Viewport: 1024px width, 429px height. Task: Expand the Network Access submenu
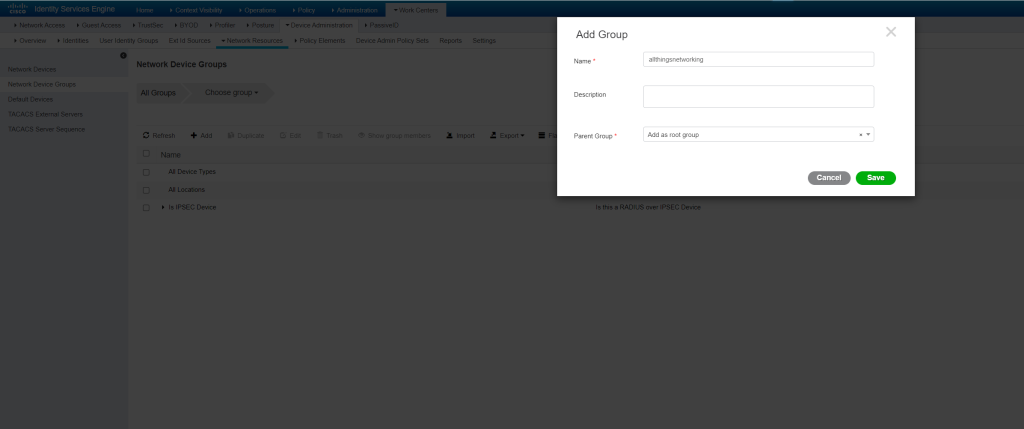(x=39, y=25)
